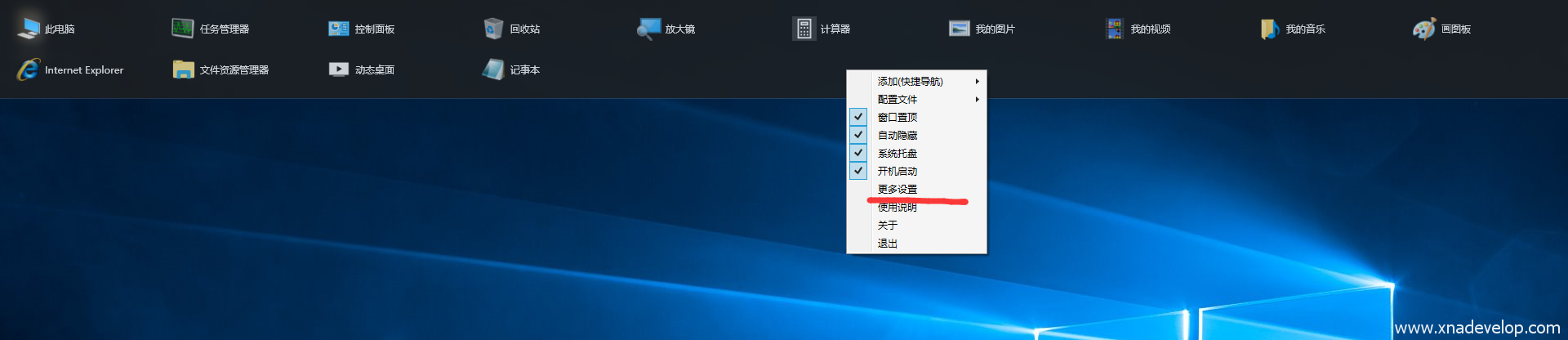Click 关于 in the context menu
The image size is (1568, 340).
(887, 225)
